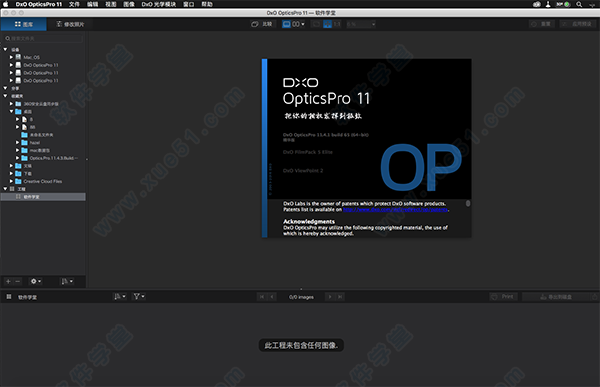Open the patents list link
Screen dimensions: 600x387
[395, 209]
